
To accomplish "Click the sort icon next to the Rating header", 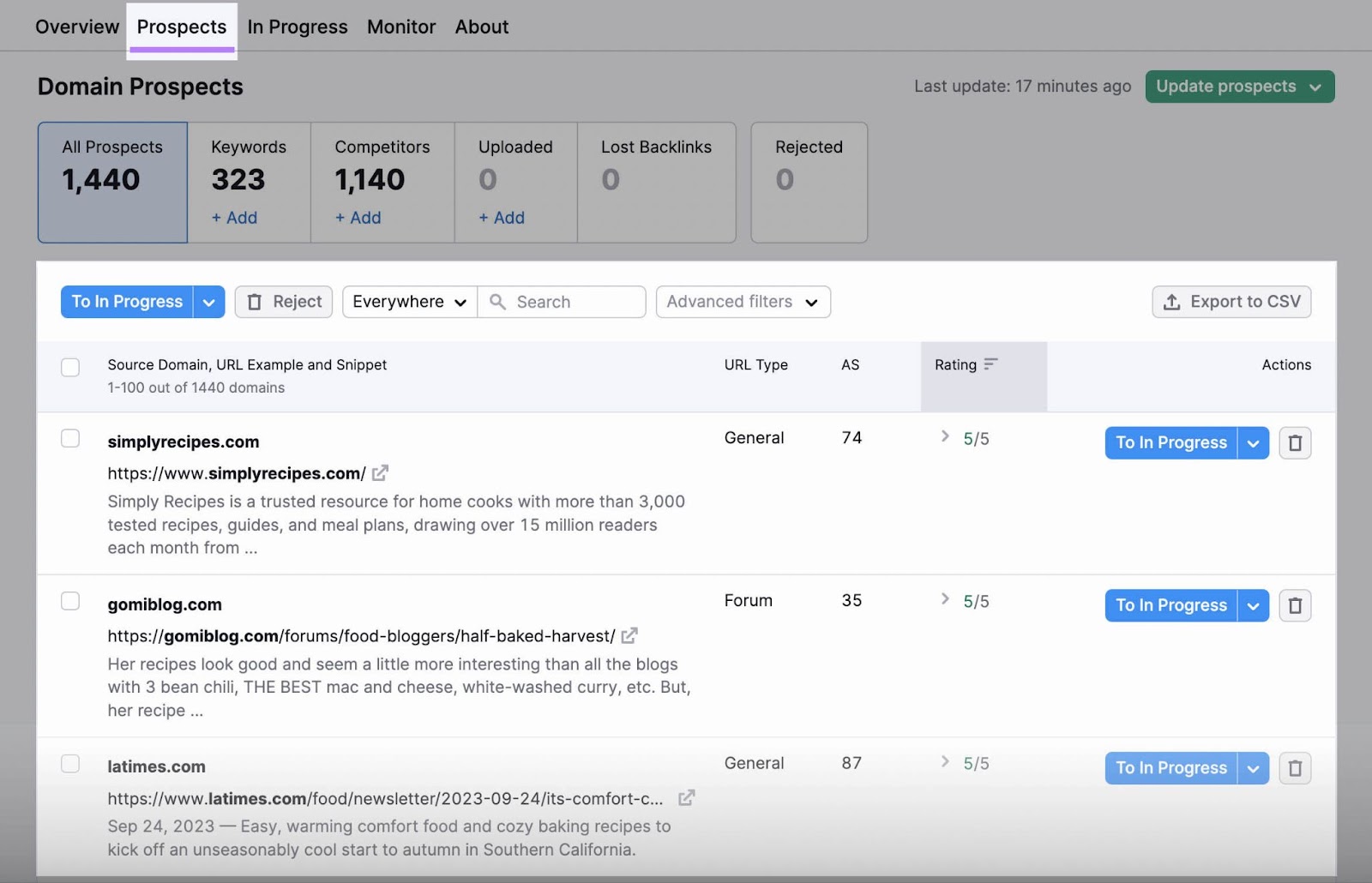I will pyautogui.click(x=992, y=364).
